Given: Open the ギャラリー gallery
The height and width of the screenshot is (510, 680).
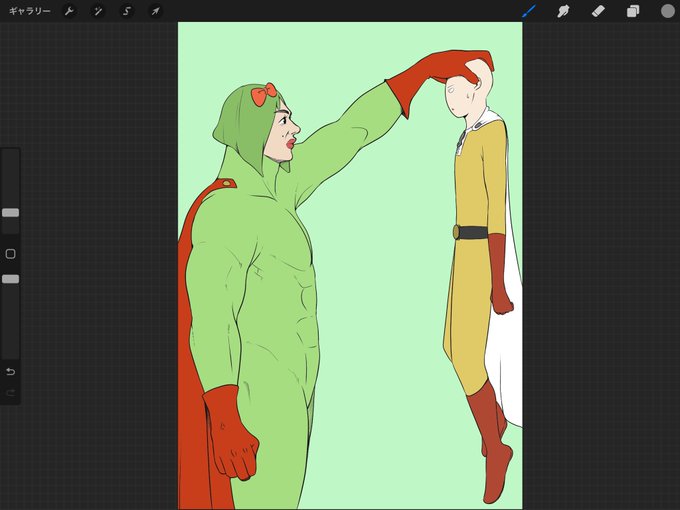Looking at the screenshot, I should pos(29,11).
